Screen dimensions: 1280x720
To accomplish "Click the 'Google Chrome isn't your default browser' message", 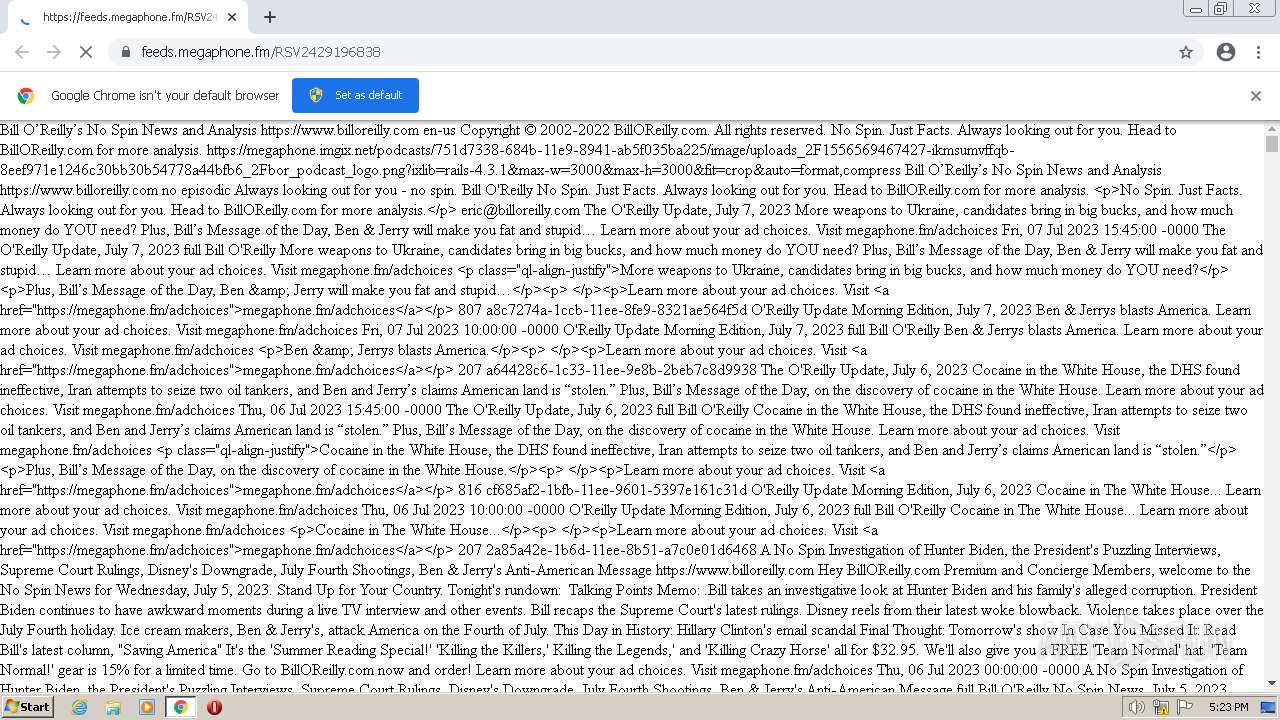I will pyautogui.click(x=165, y=96).
